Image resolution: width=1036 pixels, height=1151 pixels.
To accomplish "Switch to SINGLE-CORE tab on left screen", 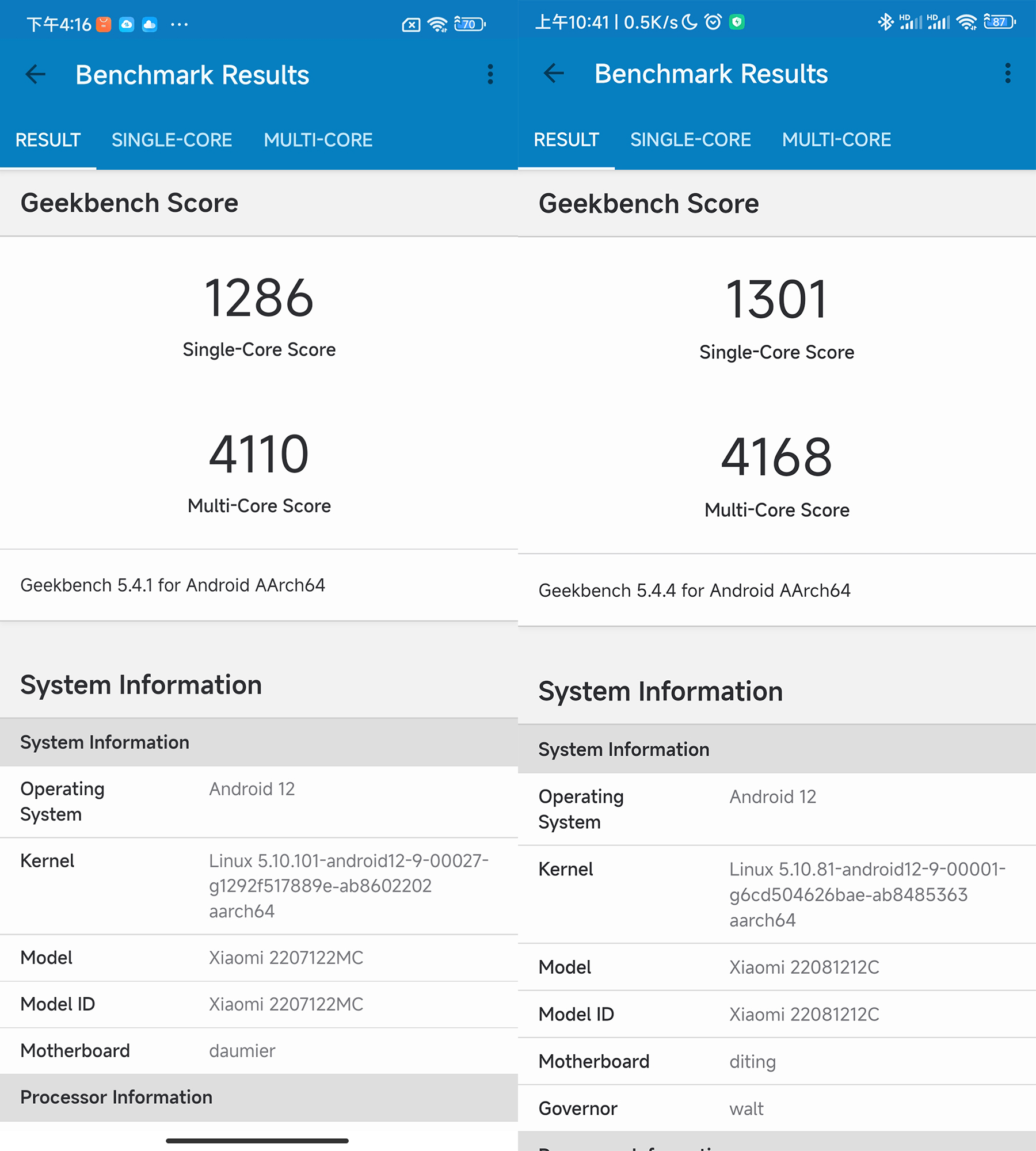I will coord(172,140).
